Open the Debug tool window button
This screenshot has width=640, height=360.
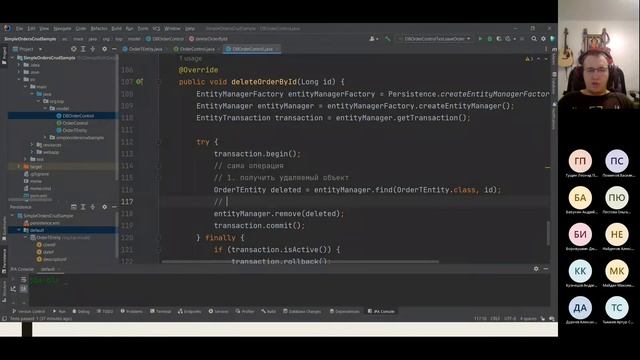pyautogui.click(x=81, y=311)
